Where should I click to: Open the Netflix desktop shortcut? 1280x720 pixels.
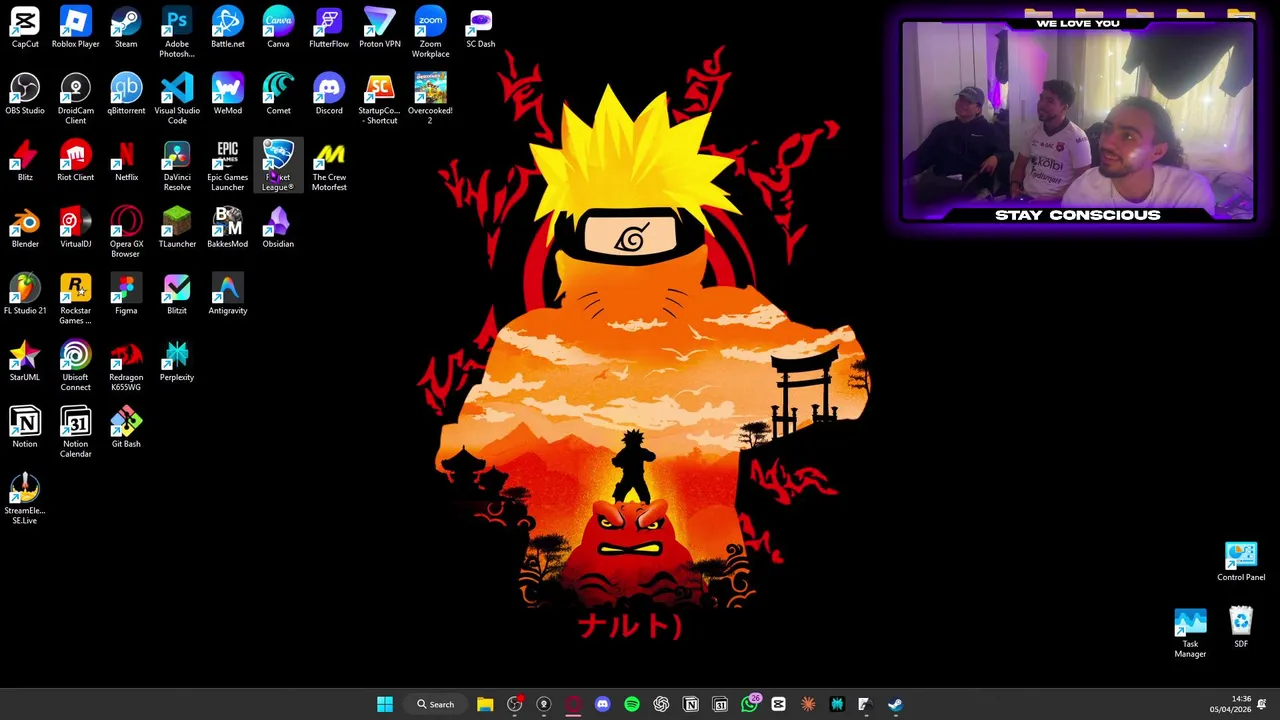(x=126, y=162)
